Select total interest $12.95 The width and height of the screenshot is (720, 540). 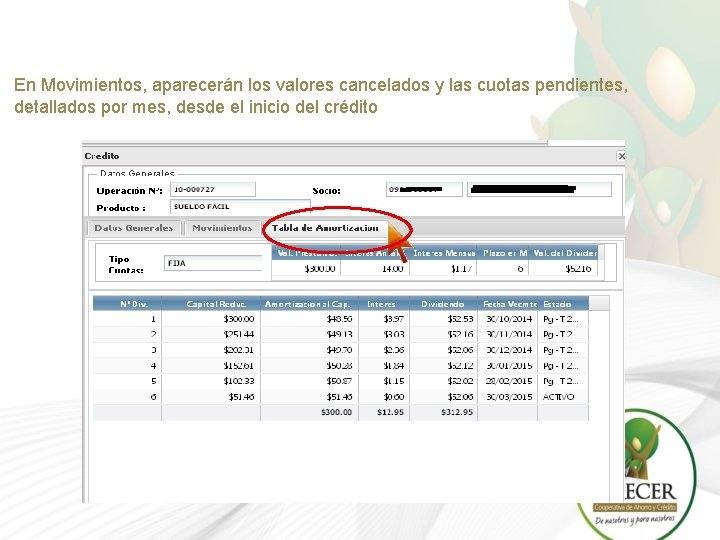click(x=384, y=412)
